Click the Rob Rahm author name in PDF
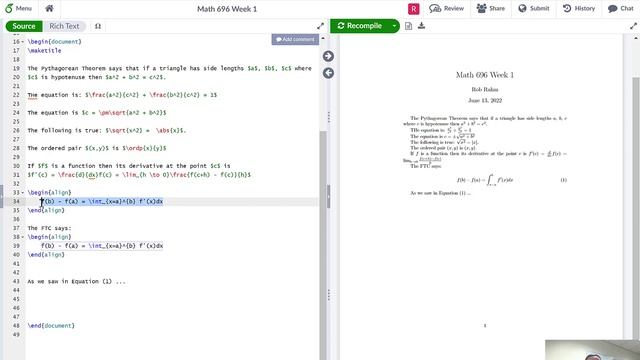The width and height of the screenshot is (640, 360). (485, 89)
